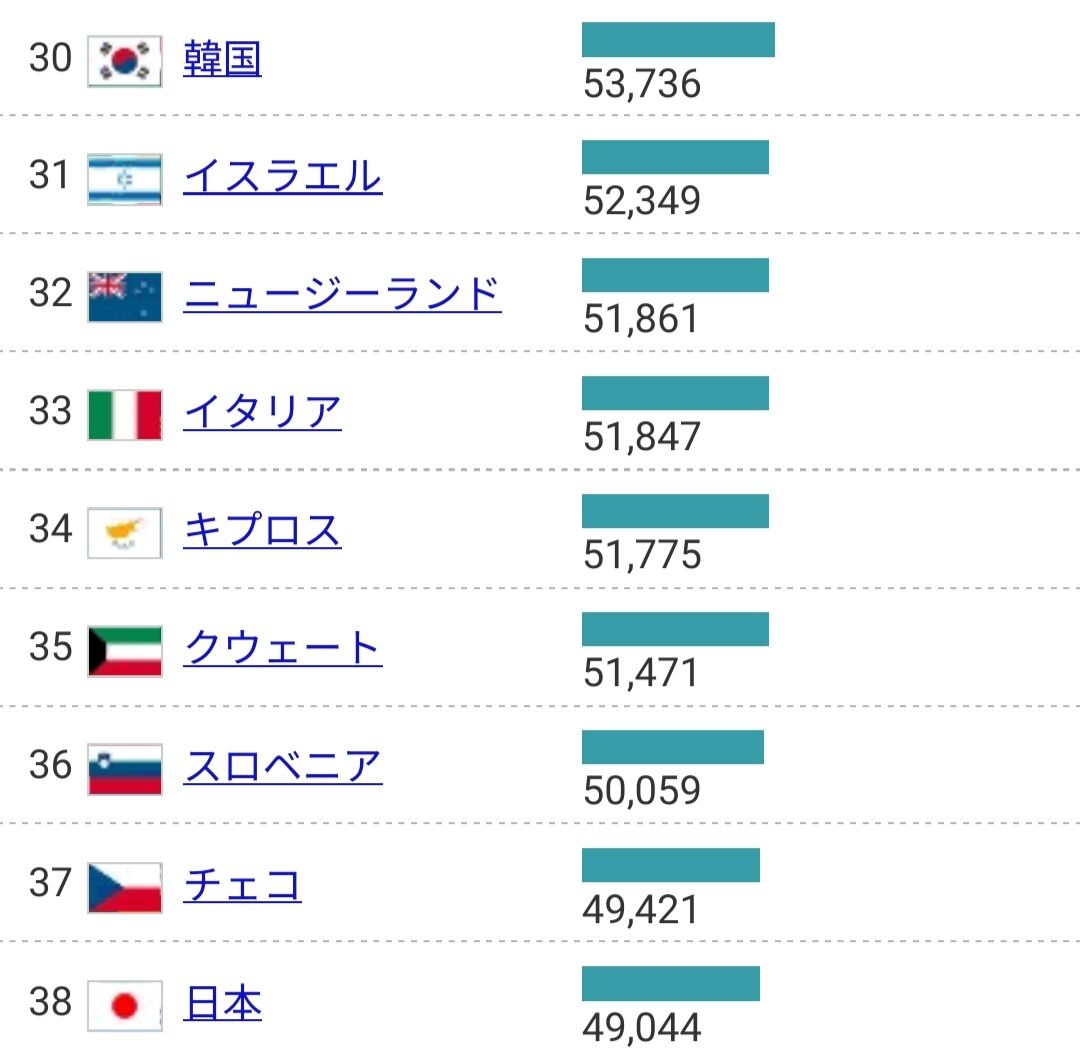Click the Japan flag icon
Screen dimensions: 1080x1056
(124, 1005)
